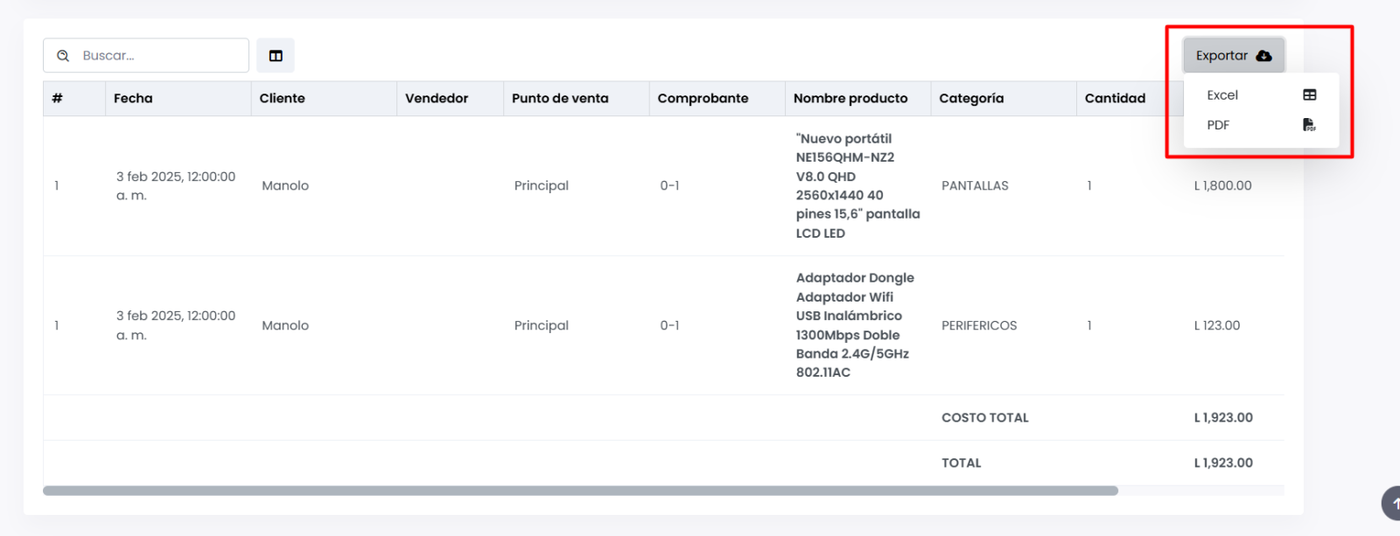Click the Nombre producto column header
The height and width of the screenshot is (536, 1400).
click(850, 98)
